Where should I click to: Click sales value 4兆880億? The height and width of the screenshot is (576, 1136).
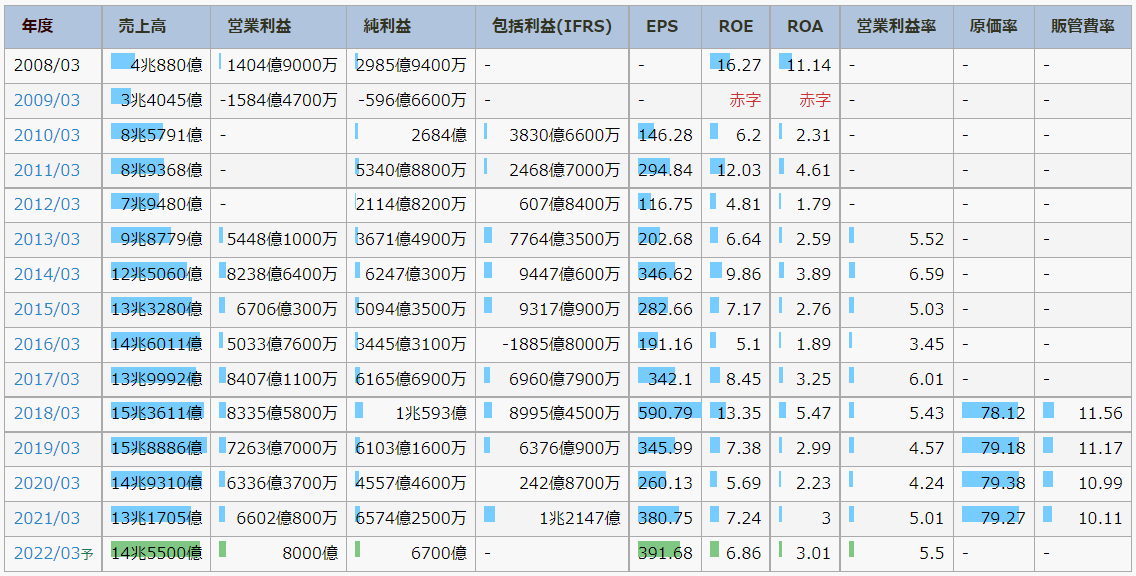click(167, 66)
